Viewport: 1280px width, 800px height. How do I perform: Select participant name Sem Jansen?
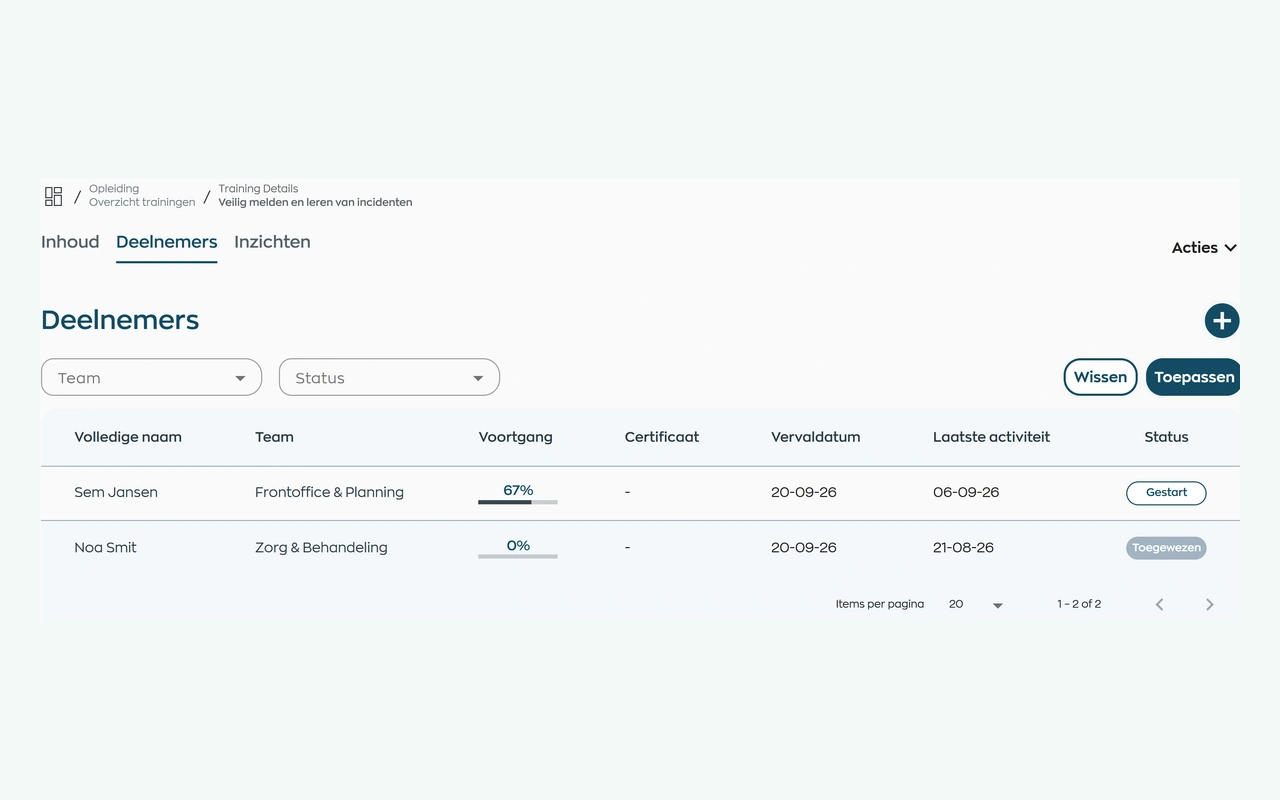(116, 492)
